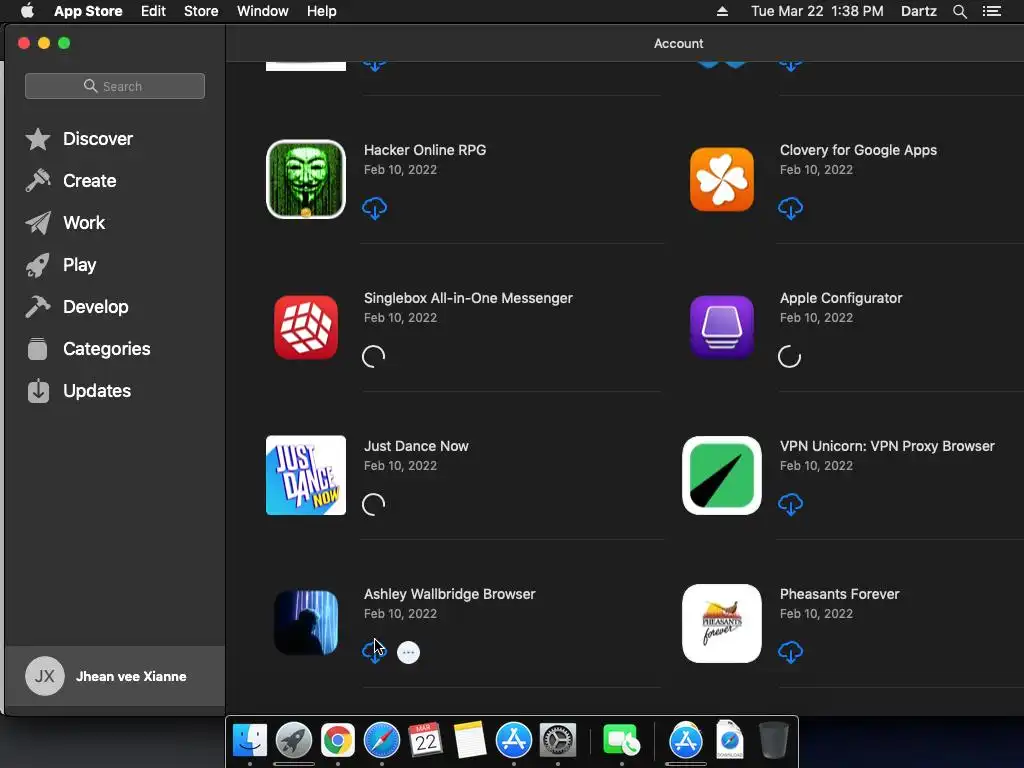Open Safari download file in Dock
The height and width of the screenshot is (768, 1024).
729,740
